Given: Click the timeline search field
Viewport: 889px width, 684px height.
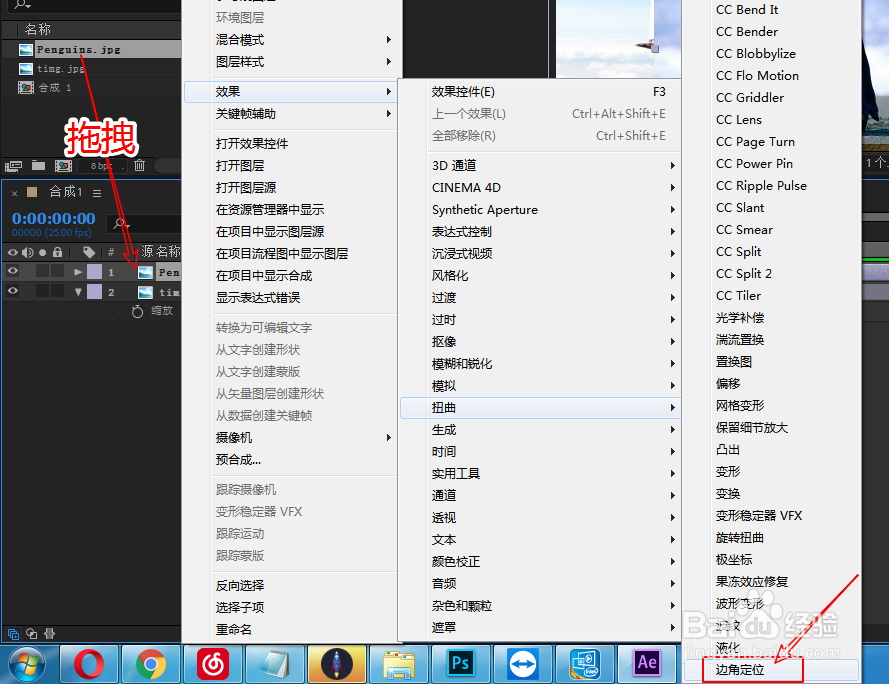Looking at the screenshot, I should (x=145, y=223).
